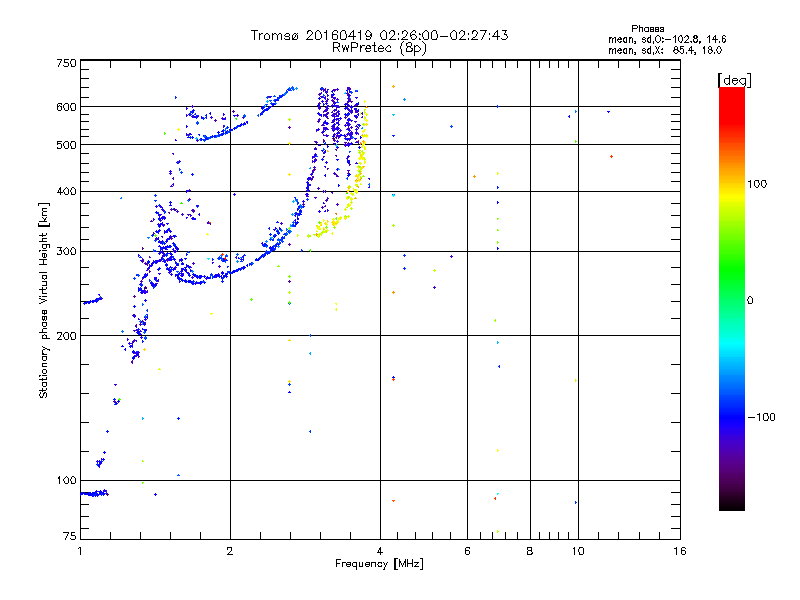Click the colorbar tick label '-100'
800x600 pixels.
[x=761, y=417]
